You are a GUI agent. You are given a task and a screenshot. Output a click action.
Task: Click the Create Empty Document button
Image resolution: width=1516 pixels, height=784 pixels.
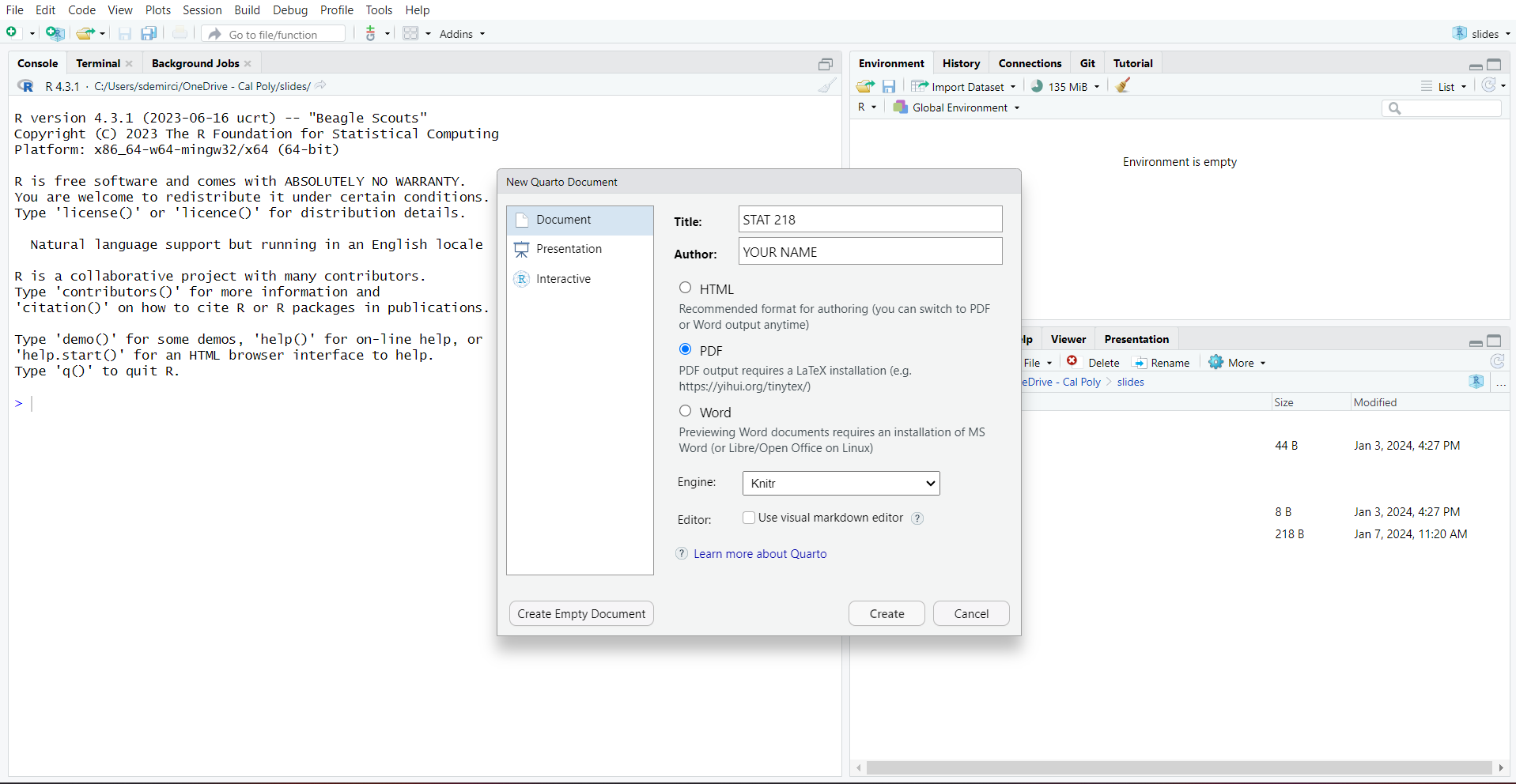pos(580,613)
